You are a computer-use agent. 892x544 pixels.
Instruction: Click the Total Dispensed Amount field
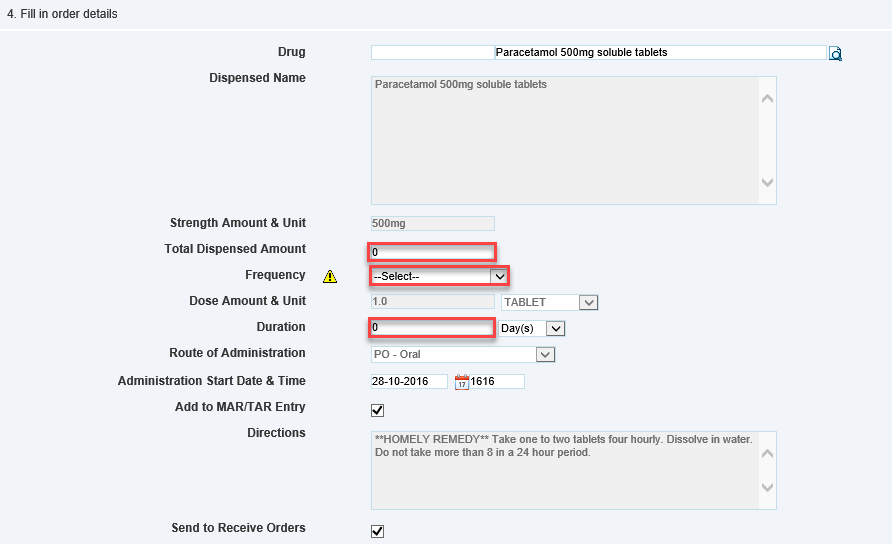[x=432, y=252]
